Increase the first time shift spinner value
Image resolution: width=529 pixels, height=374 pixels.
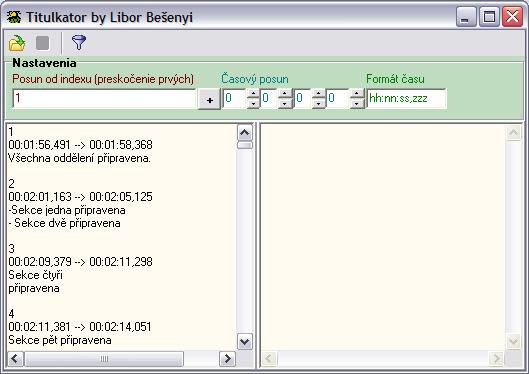[253, 94]
